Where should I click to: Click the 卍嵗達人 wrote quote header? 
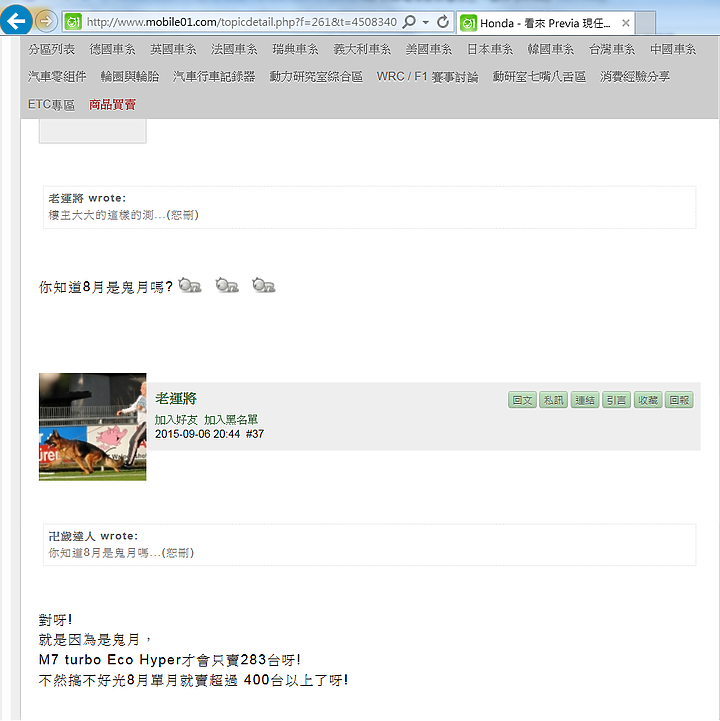(93, 536)
